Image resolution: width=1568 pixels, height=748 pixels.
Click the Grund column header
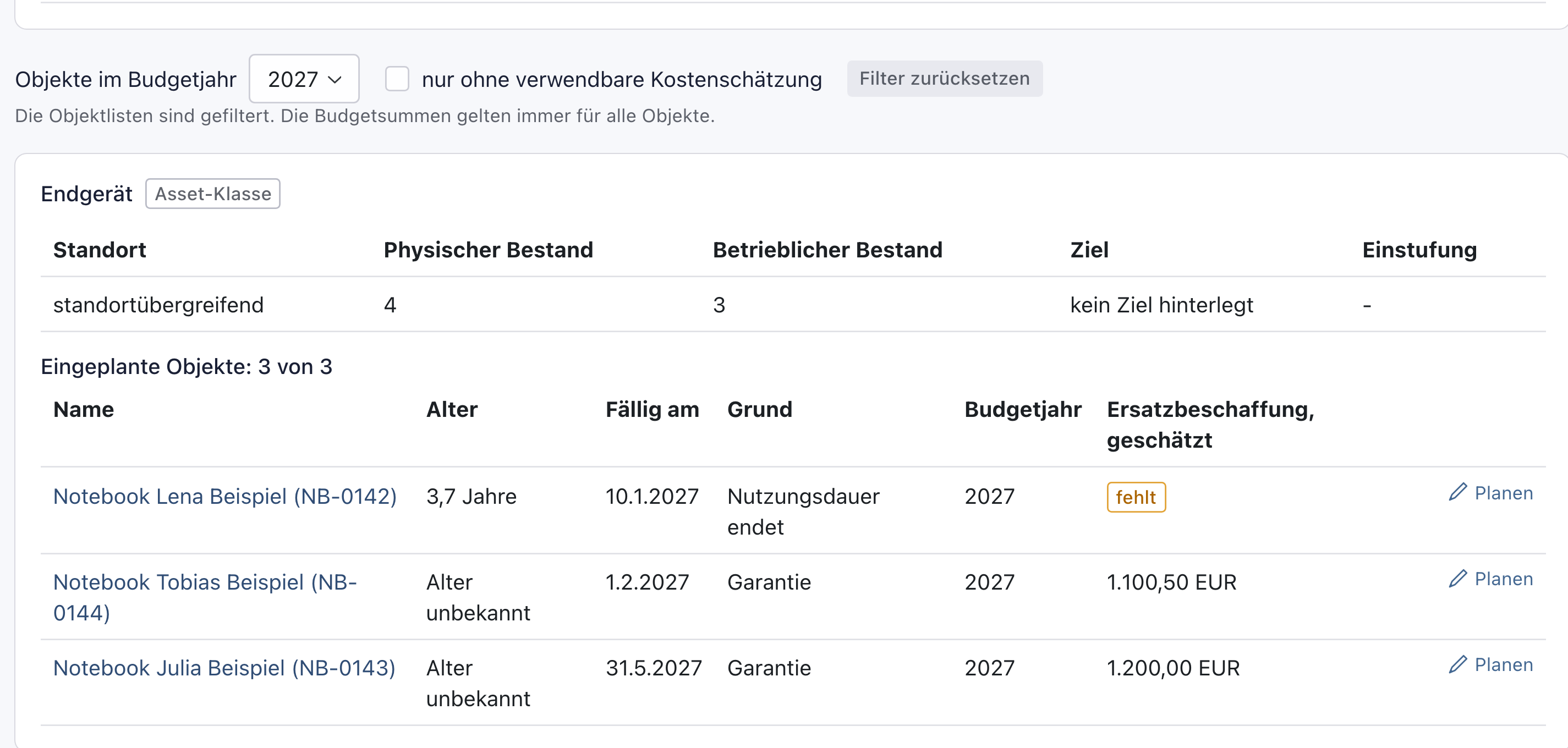tap(760, 410)
